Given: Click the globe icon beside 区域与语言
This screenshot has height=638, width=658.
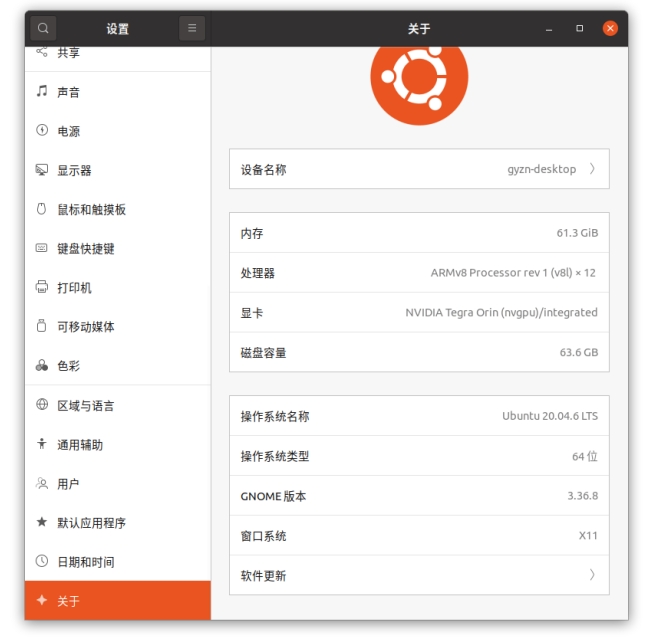Looking at the screenshot, I should click(x=42, y=405).
